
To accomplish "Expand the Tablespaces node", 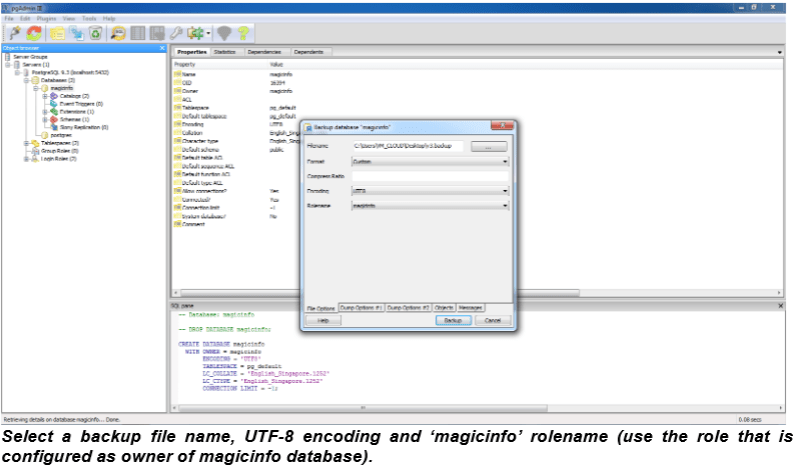I will click(x=26, y=143).
